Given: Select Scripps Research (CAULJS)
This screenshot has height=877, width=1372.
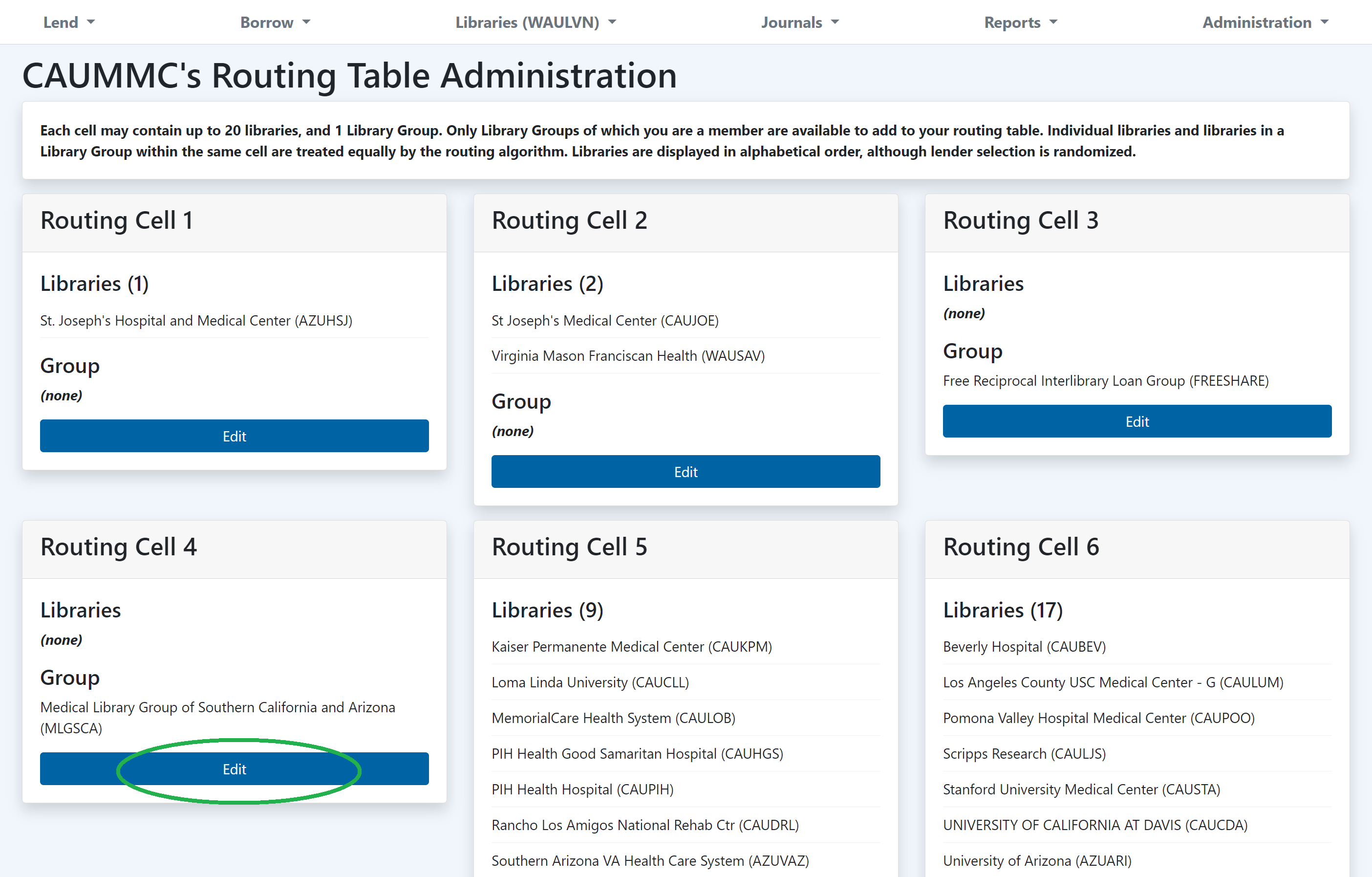Looking at the screenshot, I should coord(1024,753).
